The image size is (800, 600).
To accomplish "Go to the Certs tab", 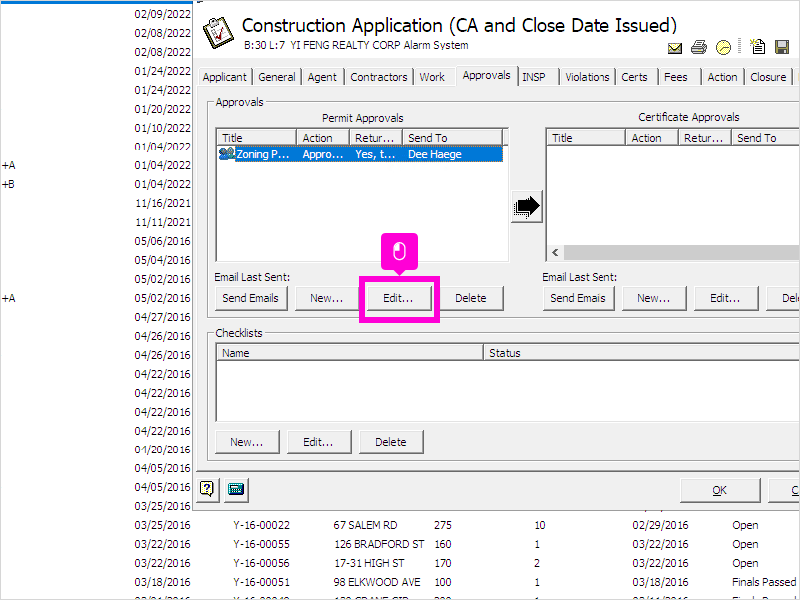I will [634, 77].
